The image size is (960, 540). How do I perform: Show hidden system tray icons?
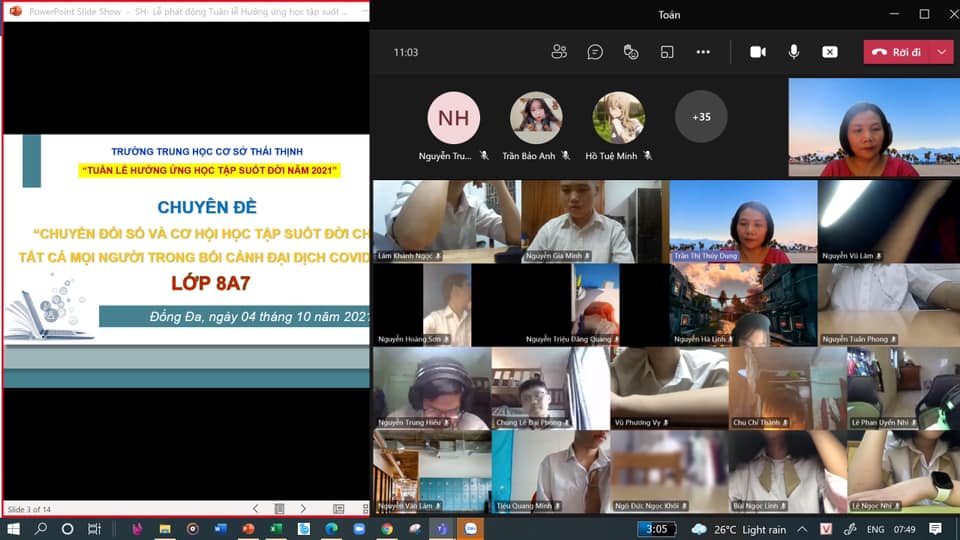click(804, 529)
